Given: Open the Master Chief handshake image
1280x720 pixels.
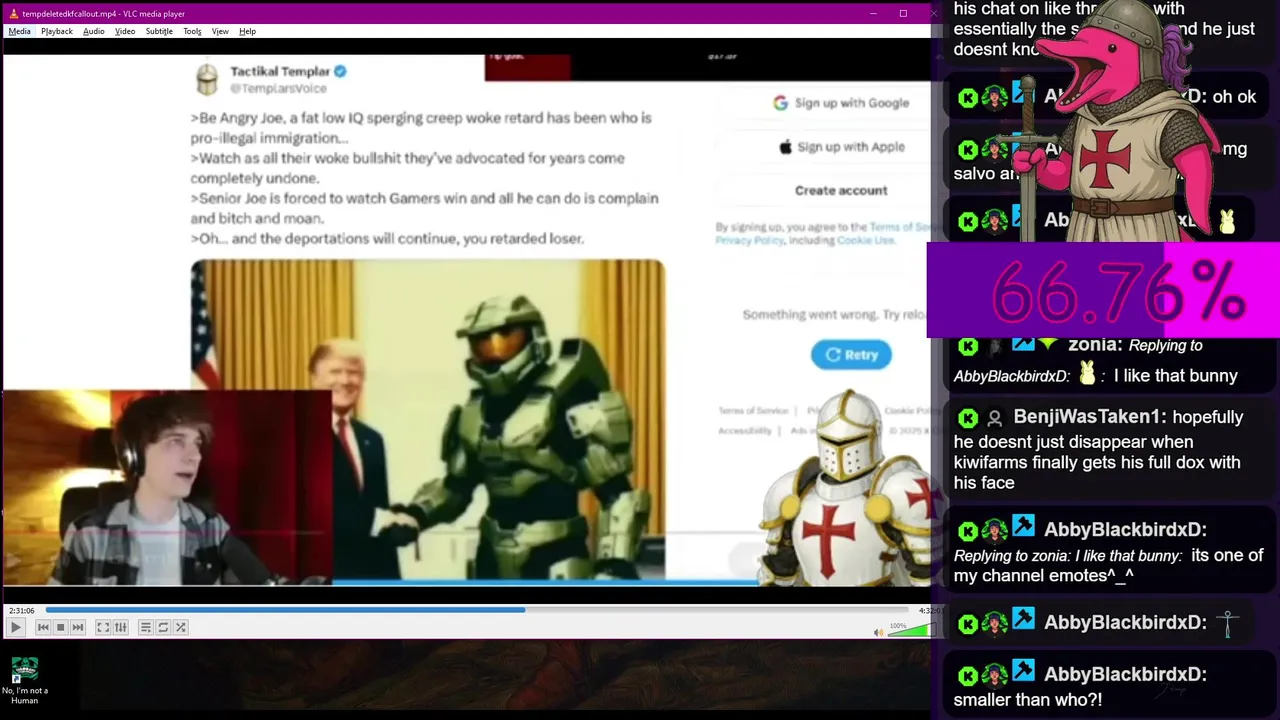Looking at the screenshot, I should [428, 420].
